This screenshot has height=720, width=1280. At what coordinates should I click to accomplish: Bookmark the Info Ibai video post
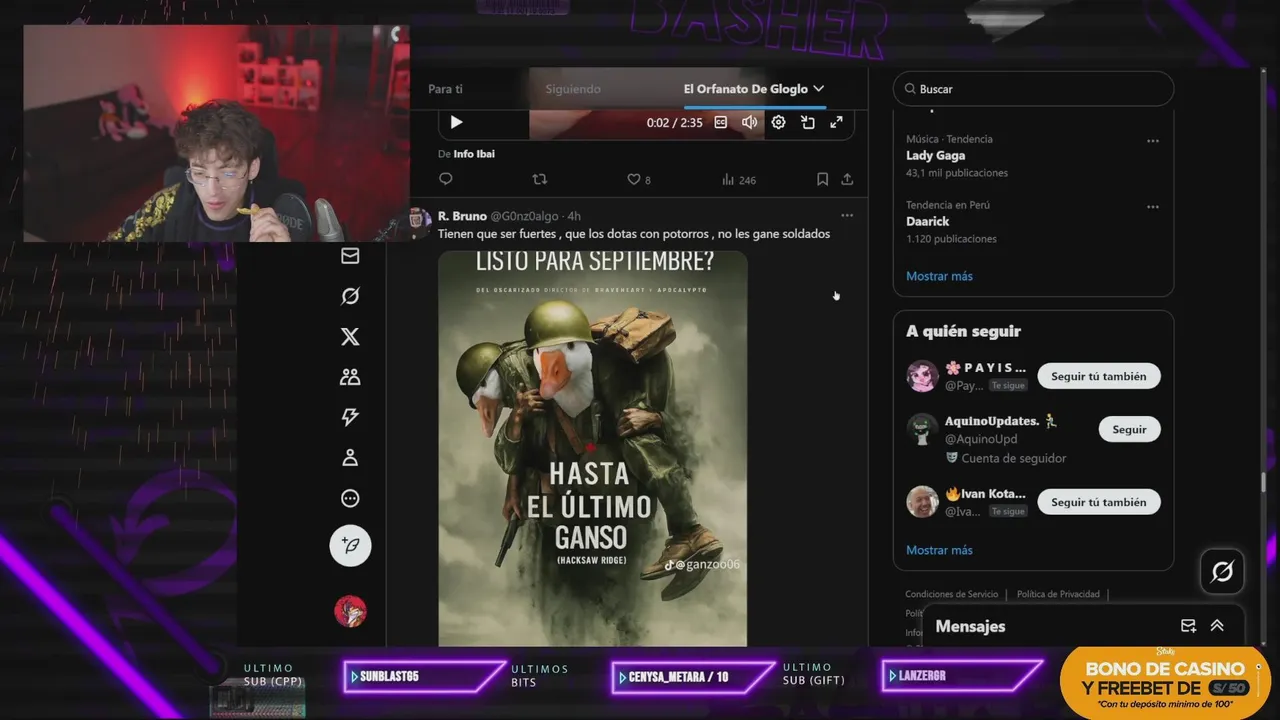pos(822,179)
